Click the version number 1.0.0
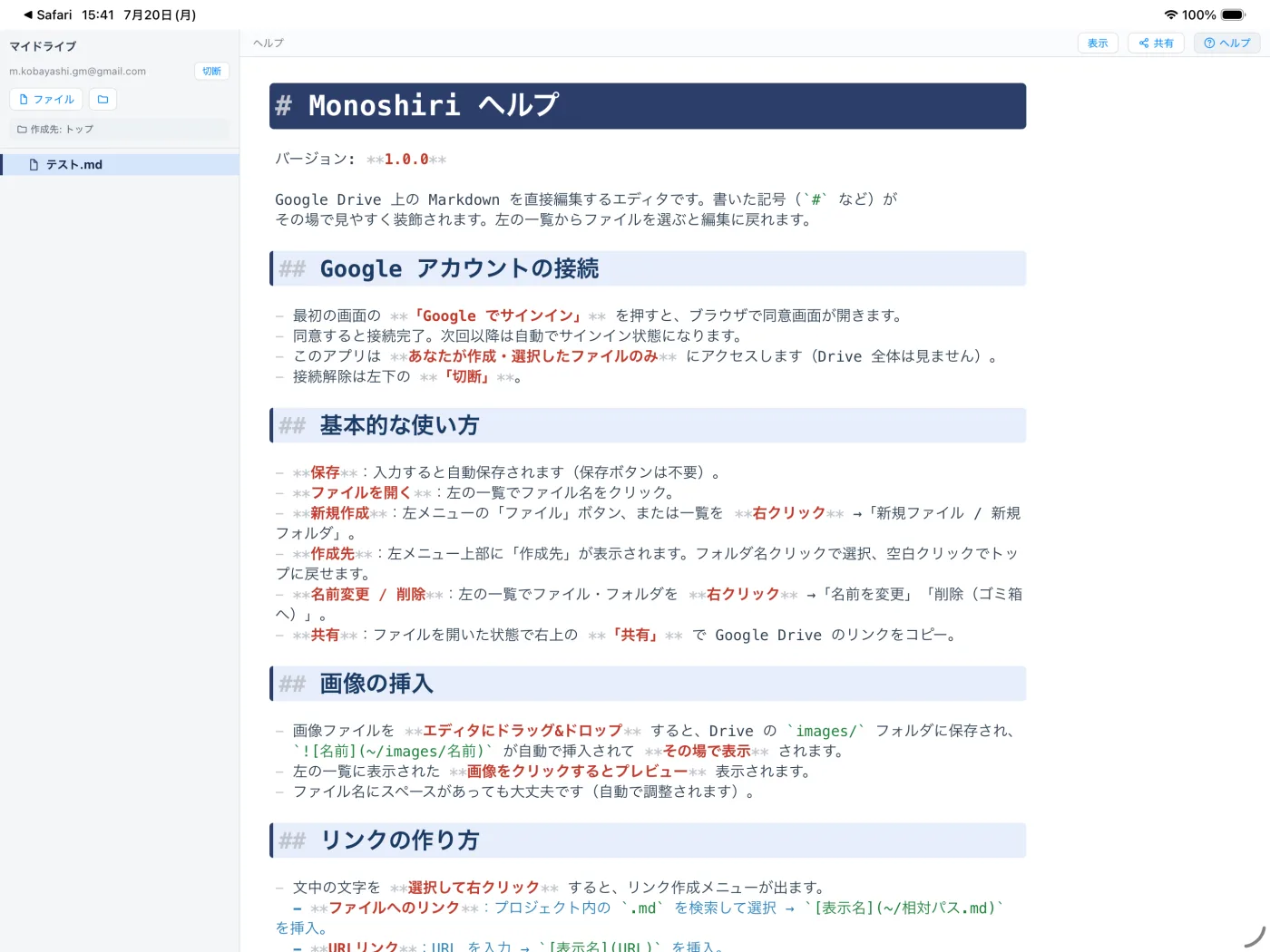Screen dimensions: 1270x952 pos(406,159)
